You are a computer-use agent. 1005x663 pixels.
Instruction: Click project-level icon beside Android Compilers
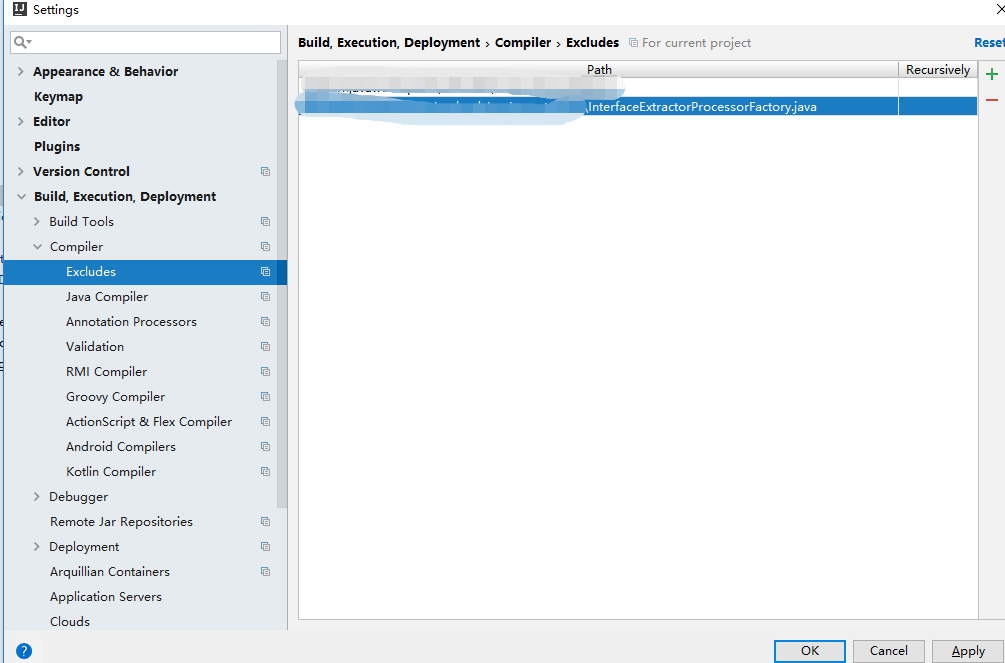pyautogui.click(x=265, y=447)
